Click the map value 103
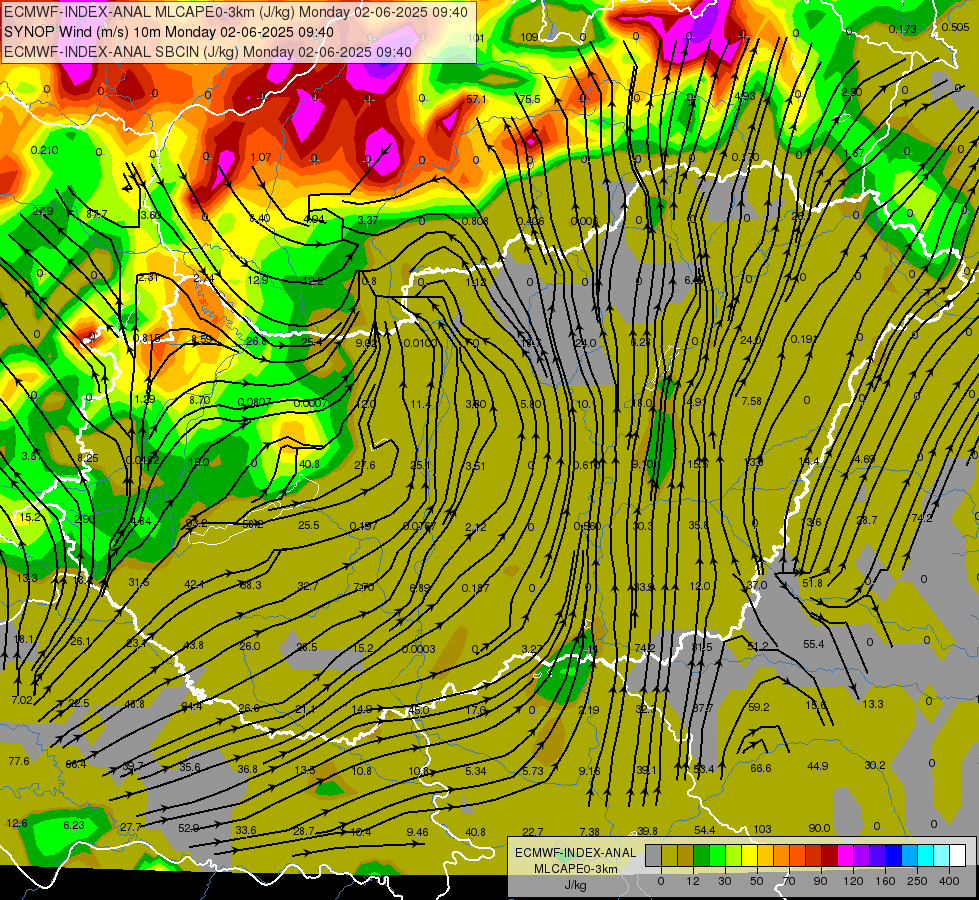979x900 pixels. (x=762, y=829)
